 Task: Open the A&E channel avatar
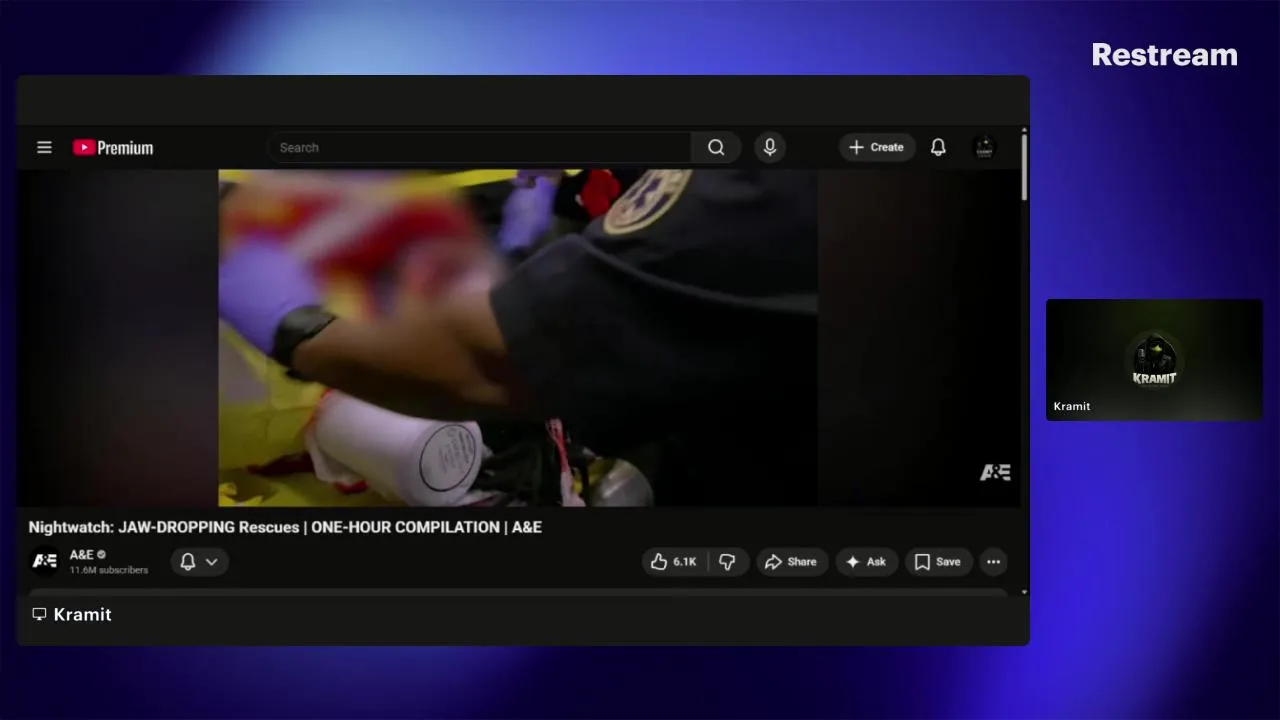pos(45,561)
